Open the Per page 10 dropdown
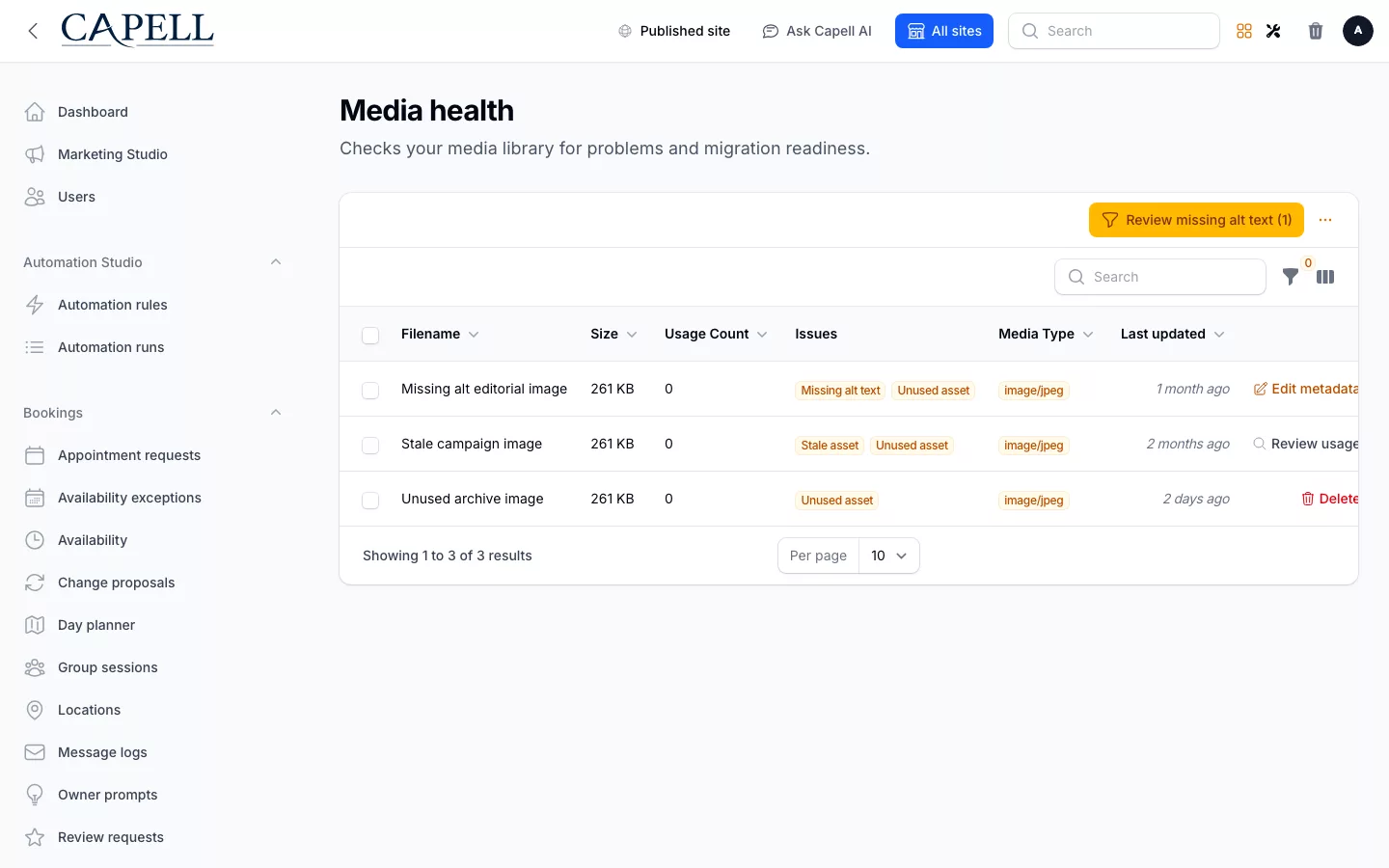The height and width of the screenshot is (868, 1389). click(x=889, y=556)
